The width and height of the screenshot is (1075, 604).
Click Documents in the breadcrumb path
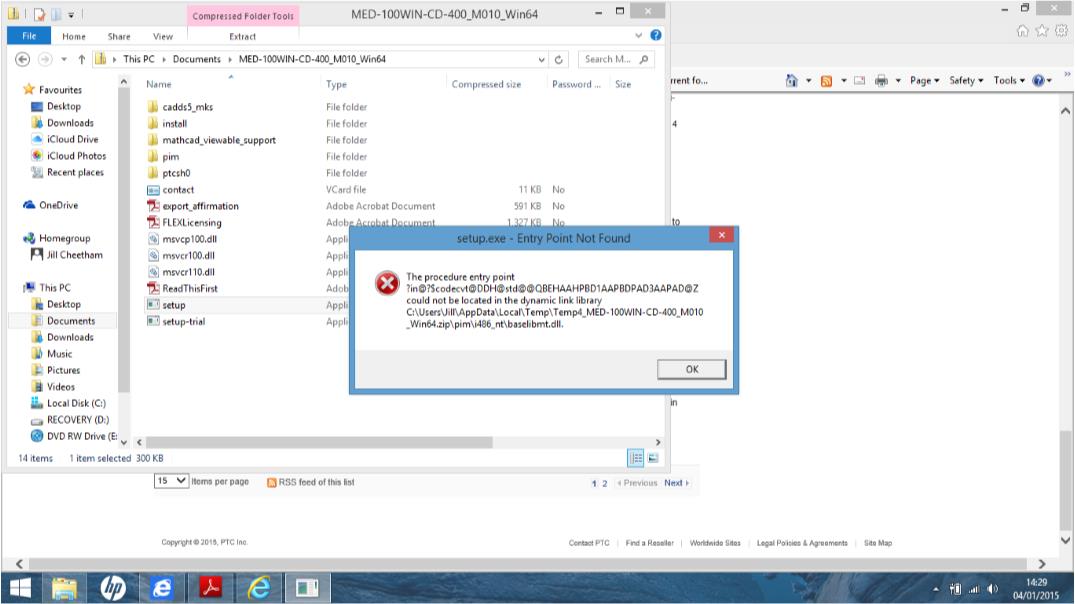[x=197, y=60]
